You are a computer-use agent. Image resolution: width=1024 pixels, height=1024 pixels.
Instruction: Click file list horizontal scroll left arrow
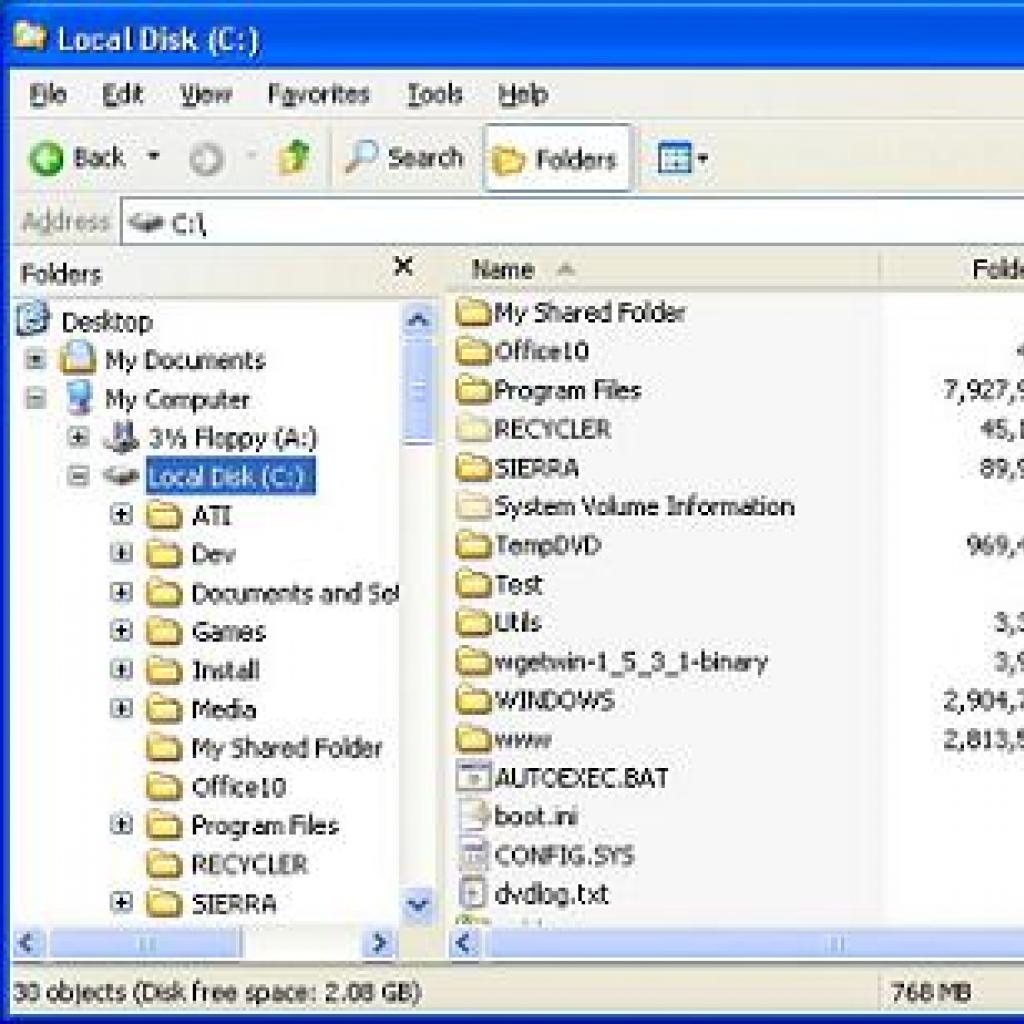click(x=464, y=943)
